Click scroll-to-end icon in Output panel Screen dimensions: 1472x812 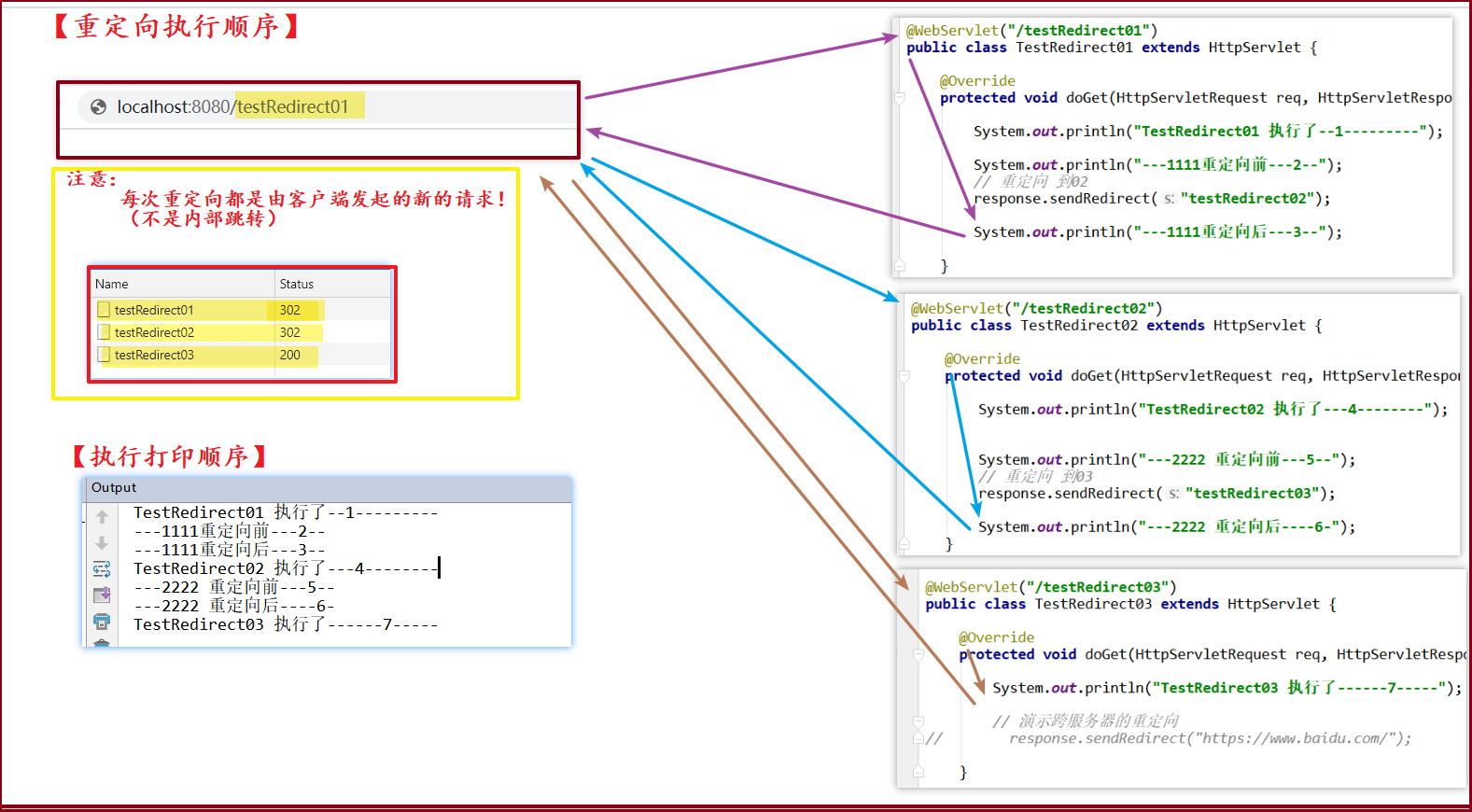pos(102,595)
